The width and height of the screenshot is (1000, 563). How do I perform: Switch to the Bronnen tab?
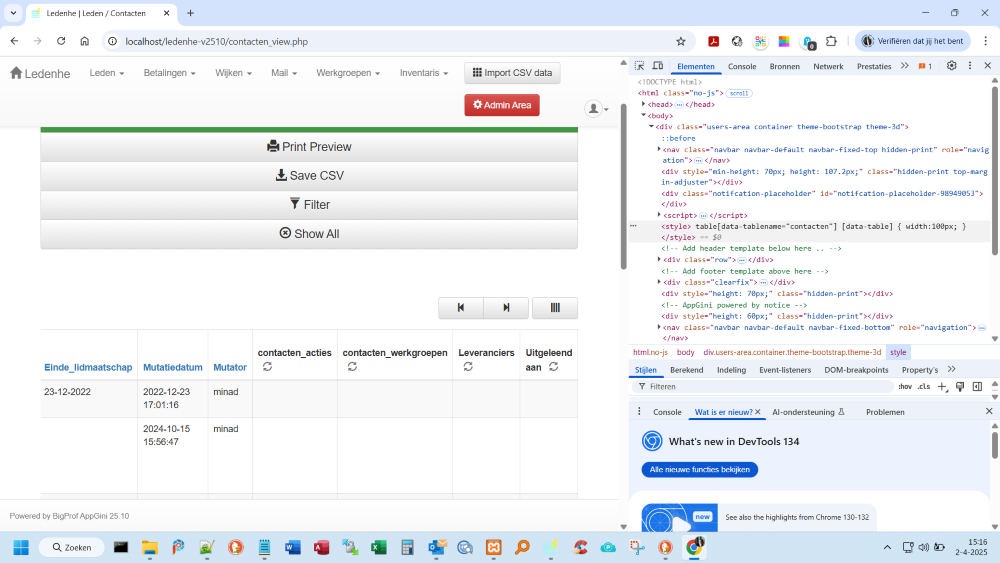784,66
